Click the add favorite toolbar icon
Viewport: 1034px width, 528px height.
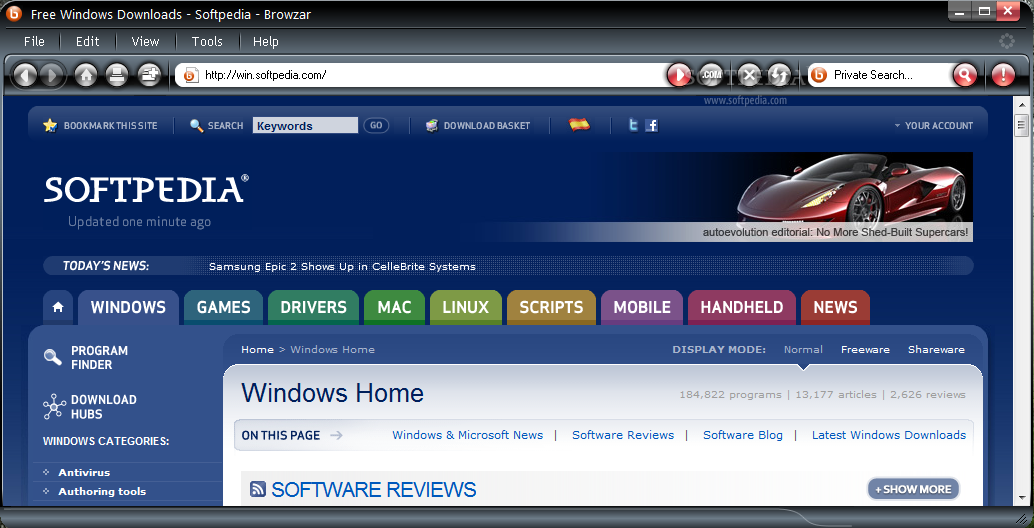point(150,75)
